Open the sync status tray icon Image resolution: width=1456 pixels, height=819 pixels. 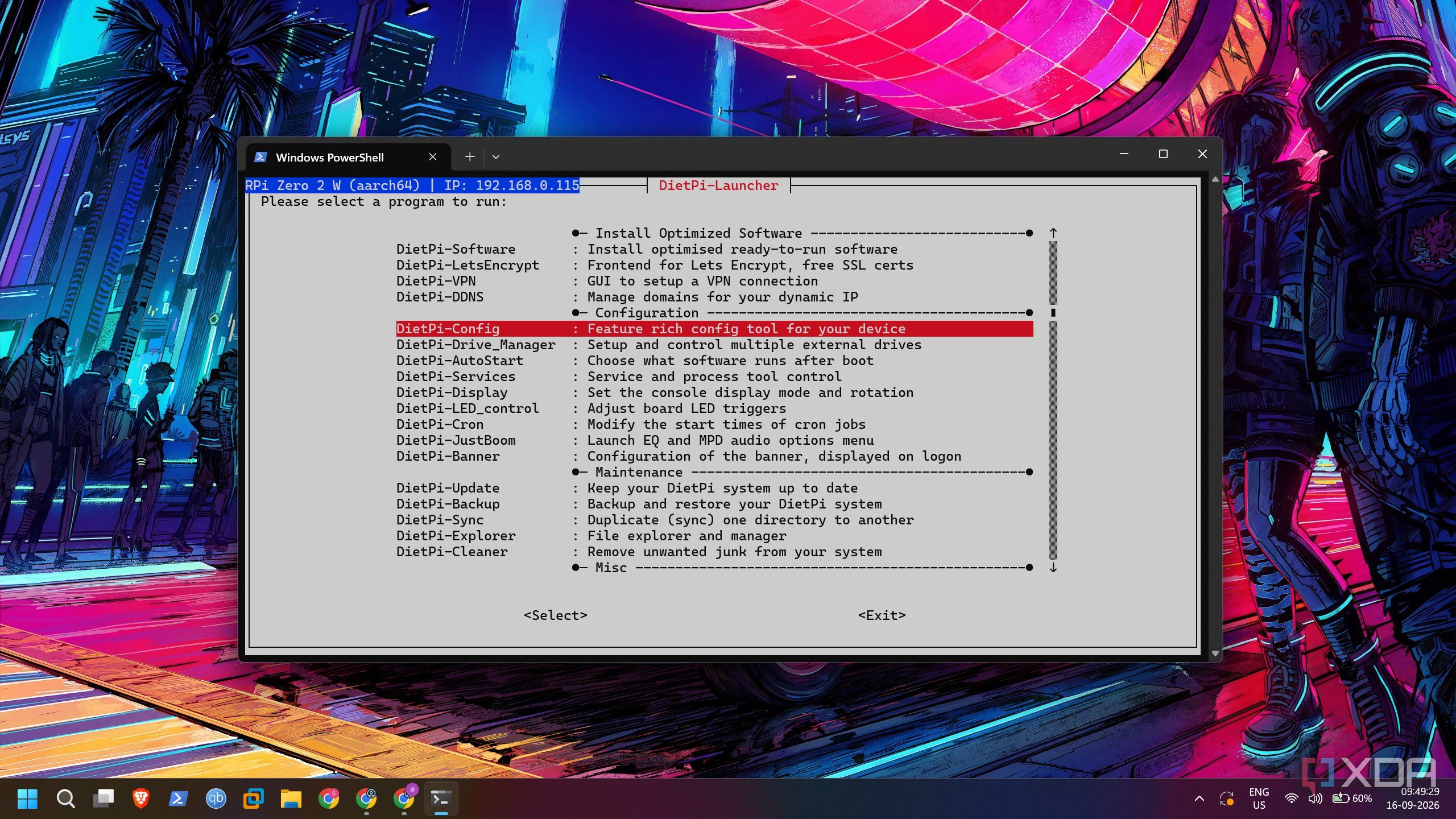(1226, 799)
